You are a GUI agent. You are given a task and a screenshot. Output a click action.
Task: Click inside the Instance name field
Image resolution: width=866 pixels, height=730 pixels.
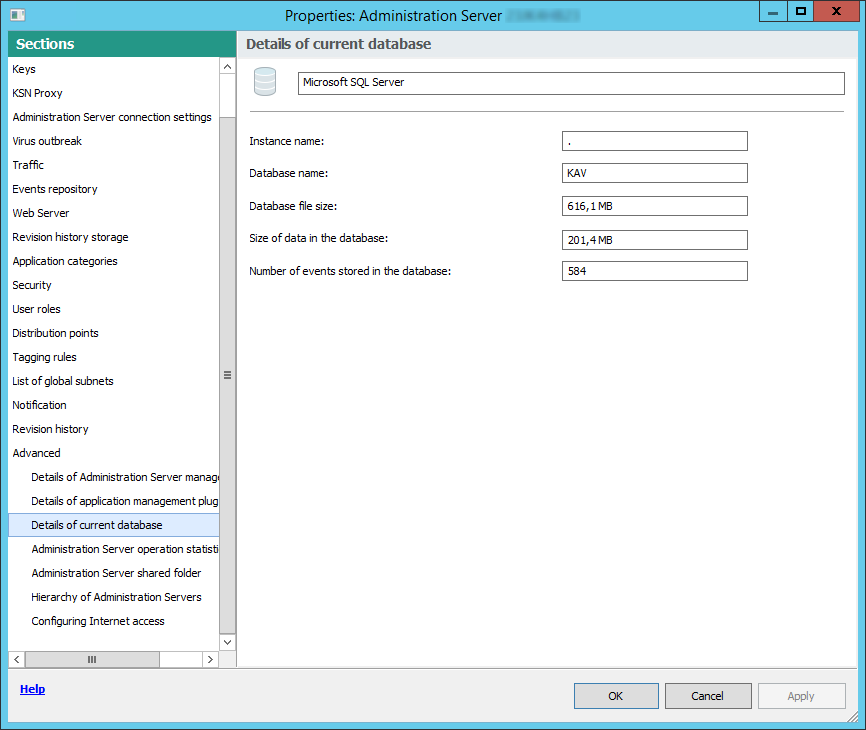click(x=654, y=140)
